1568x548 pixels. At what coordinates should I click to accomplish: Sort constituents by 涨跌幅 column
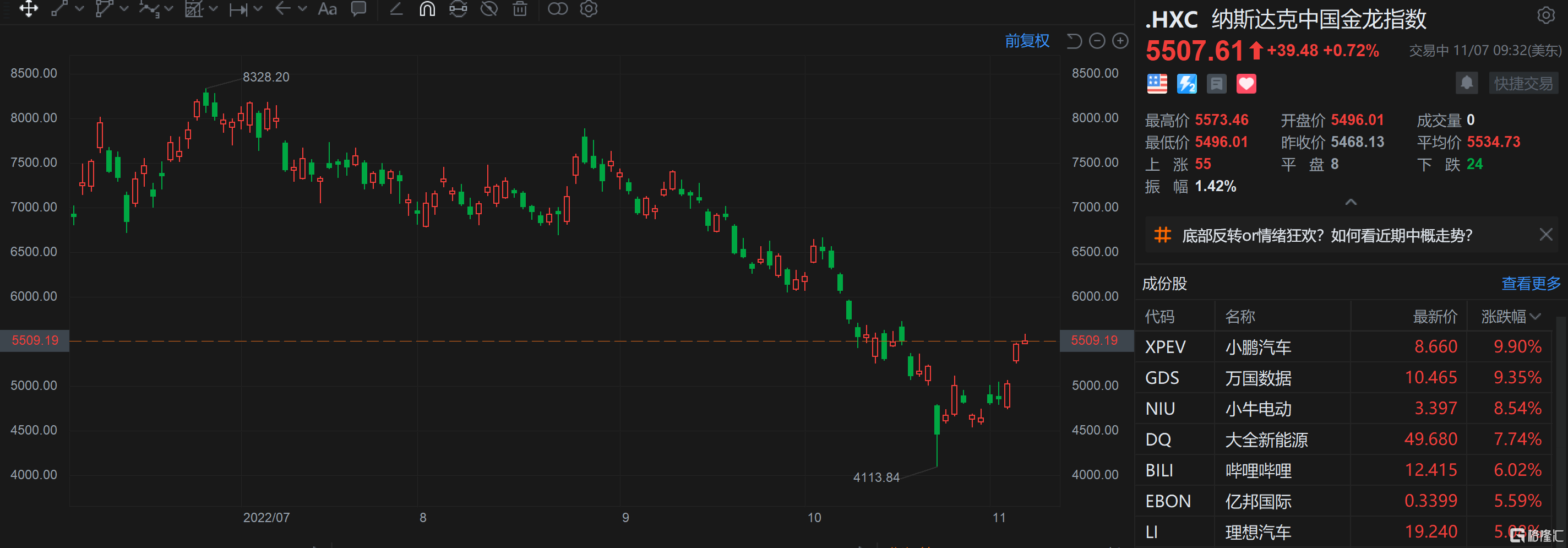(x=1511, y=317)
